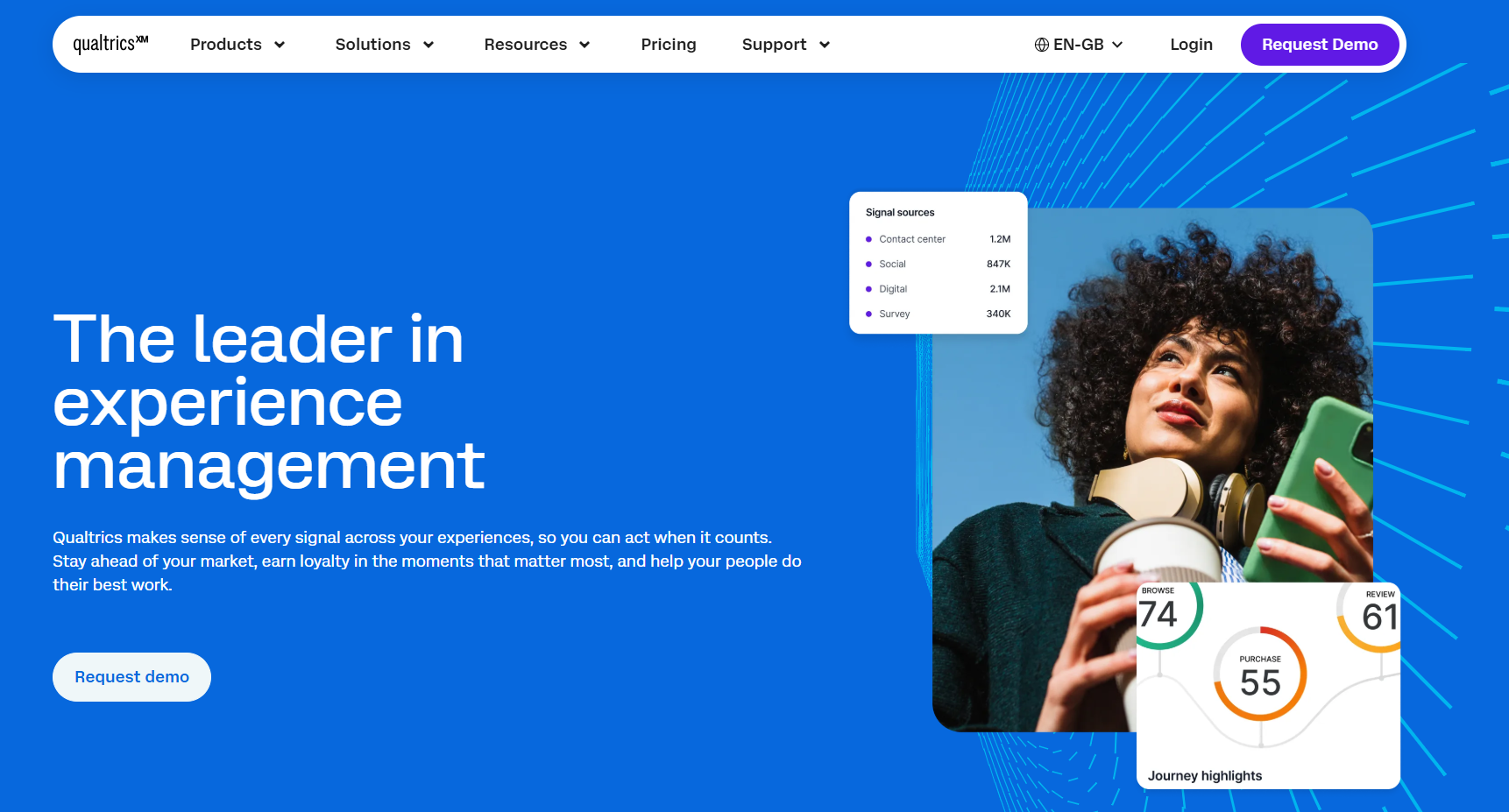
Task: Open the EN-GB language selector
Action: 1079,45
